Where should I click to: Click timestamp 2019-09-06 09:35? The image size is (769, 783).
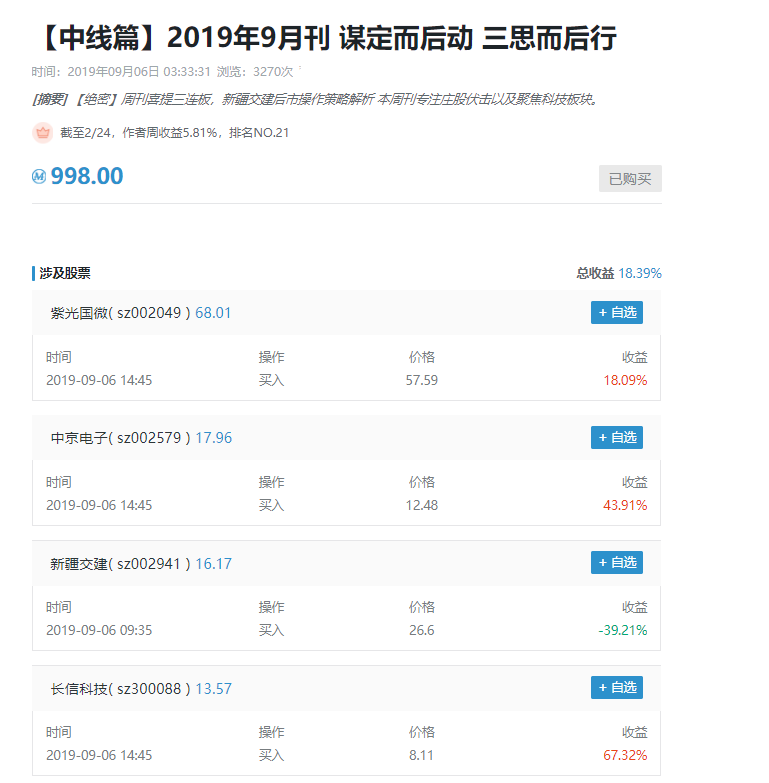(99, 630)
